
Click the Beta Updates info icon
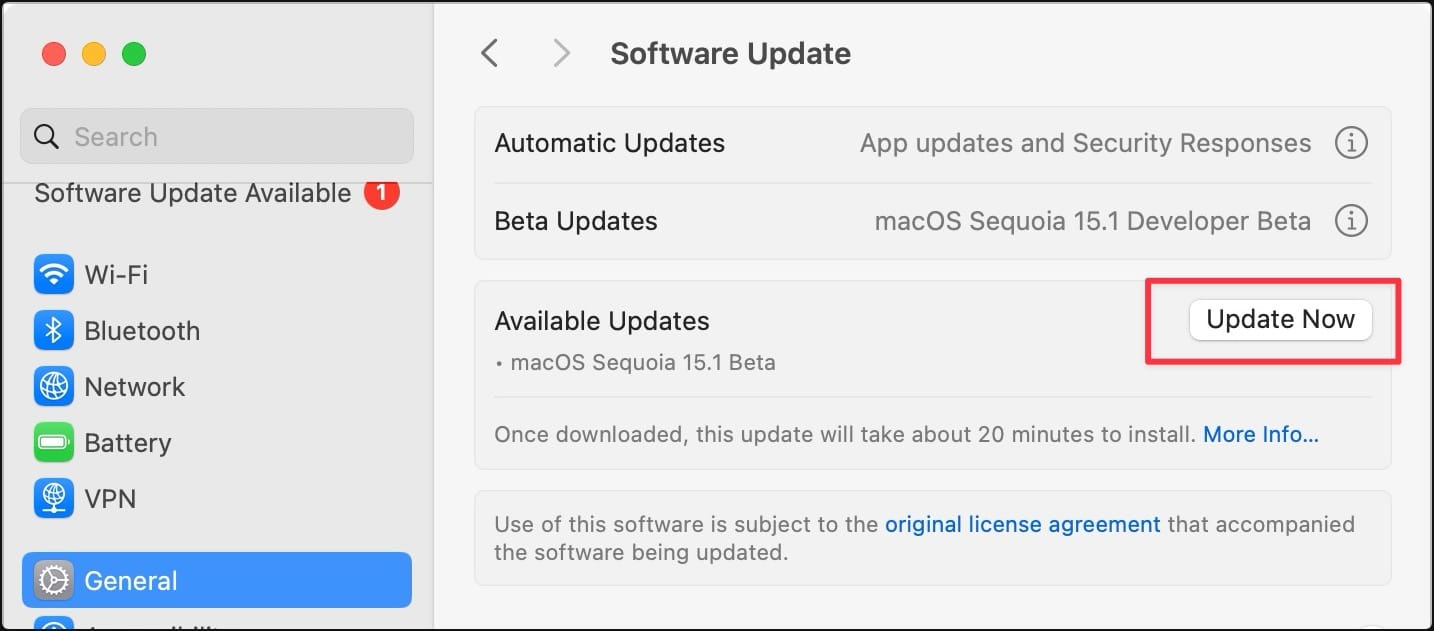(x=1351, y=220)
